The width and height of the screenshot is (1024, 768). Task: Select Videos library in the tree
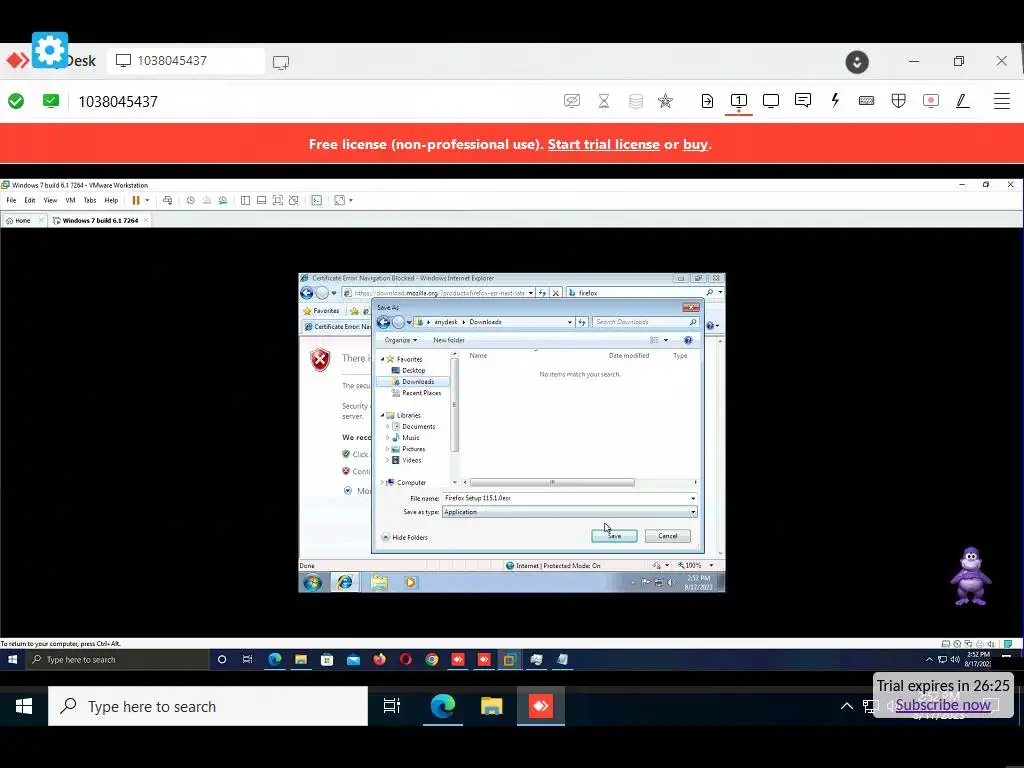point(407,460)
